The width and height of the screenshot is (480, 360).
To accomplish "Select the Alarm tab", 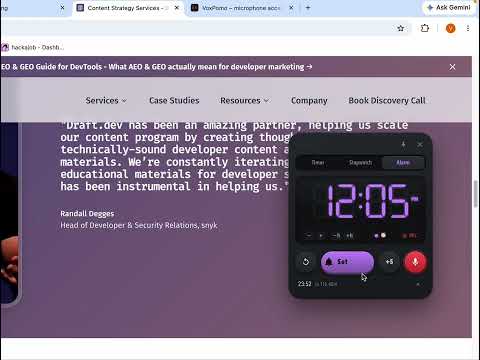I will (x=403, y=163).
